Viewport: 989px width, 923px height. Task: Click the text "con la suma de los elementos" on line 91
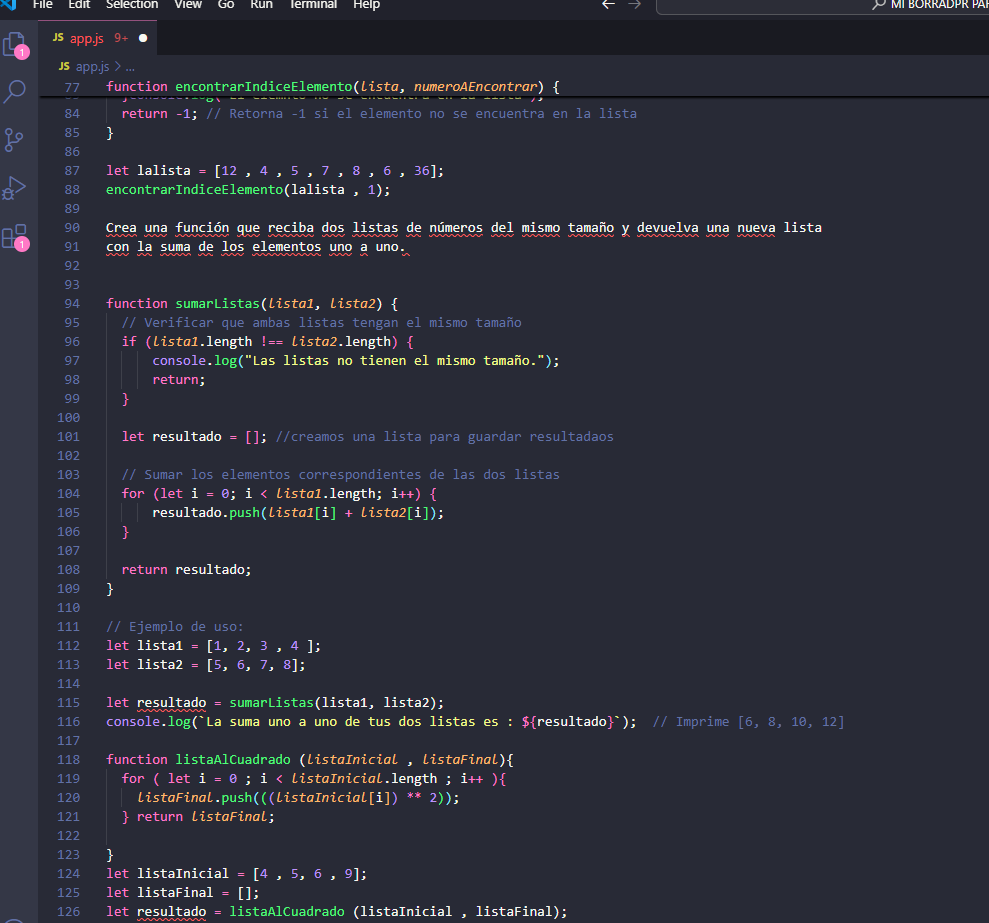coord(213,247)
